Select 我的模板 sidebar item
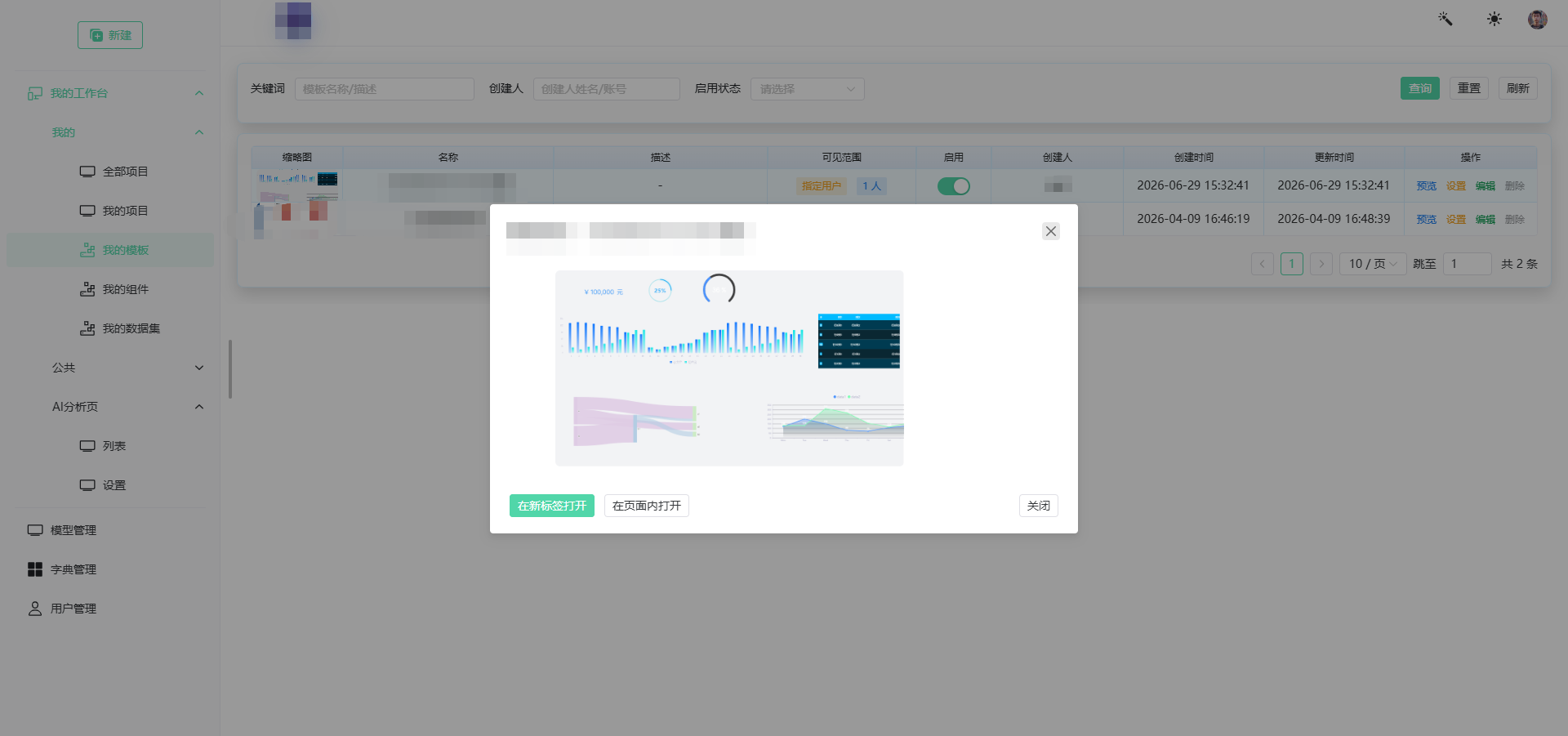This screenshot has height=736, width=1568. coord(110,250)
